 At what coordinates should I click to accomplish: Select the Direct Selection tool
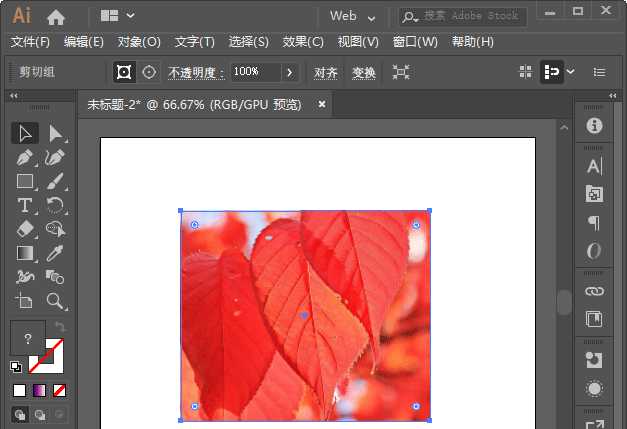(x=56, y=133)
